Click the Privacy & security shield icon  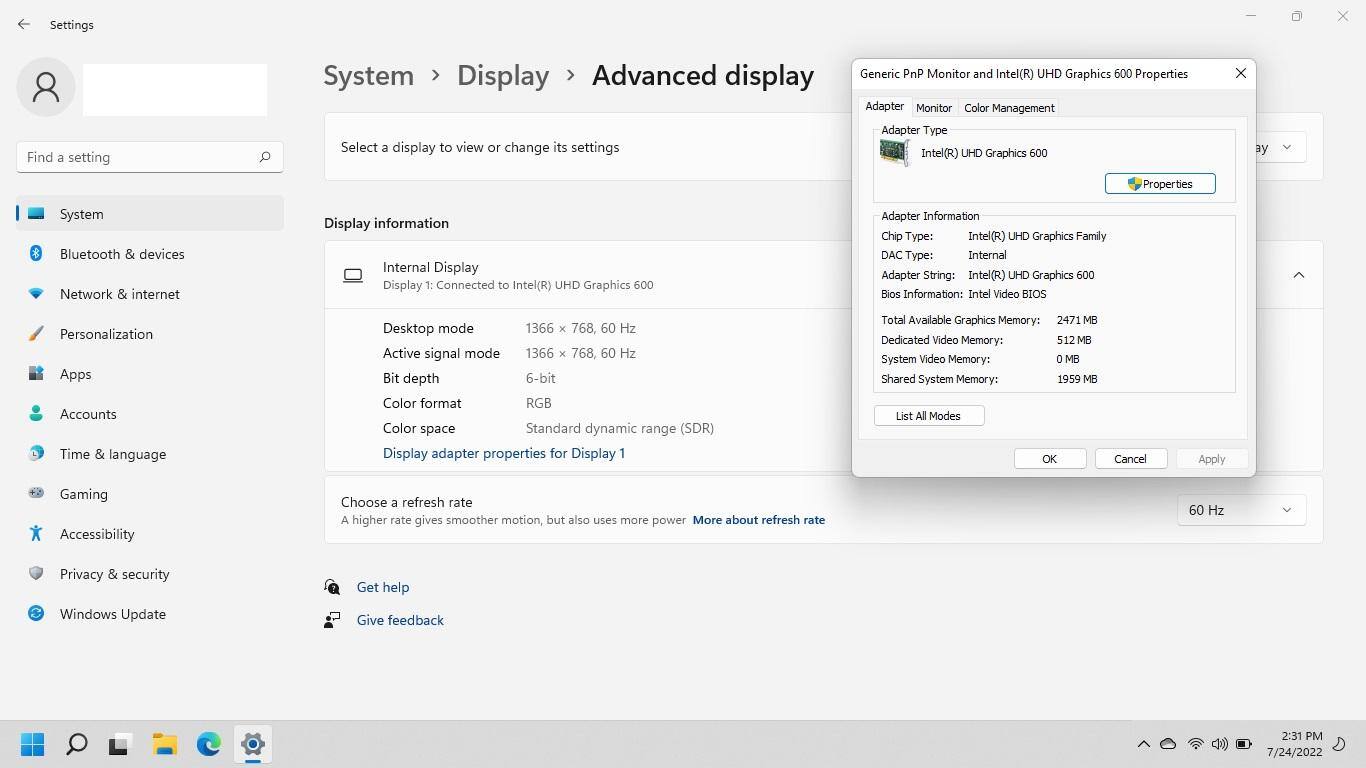[x=36, y=574]
